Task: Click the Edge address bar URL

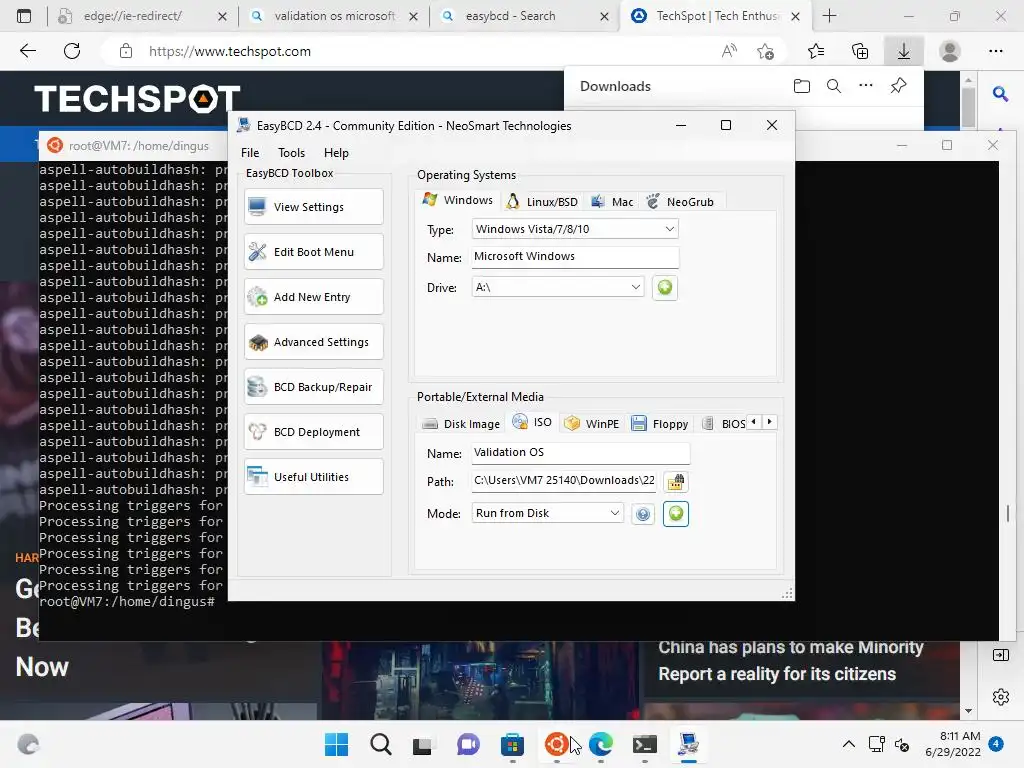Action: click(x=230, y=52)
